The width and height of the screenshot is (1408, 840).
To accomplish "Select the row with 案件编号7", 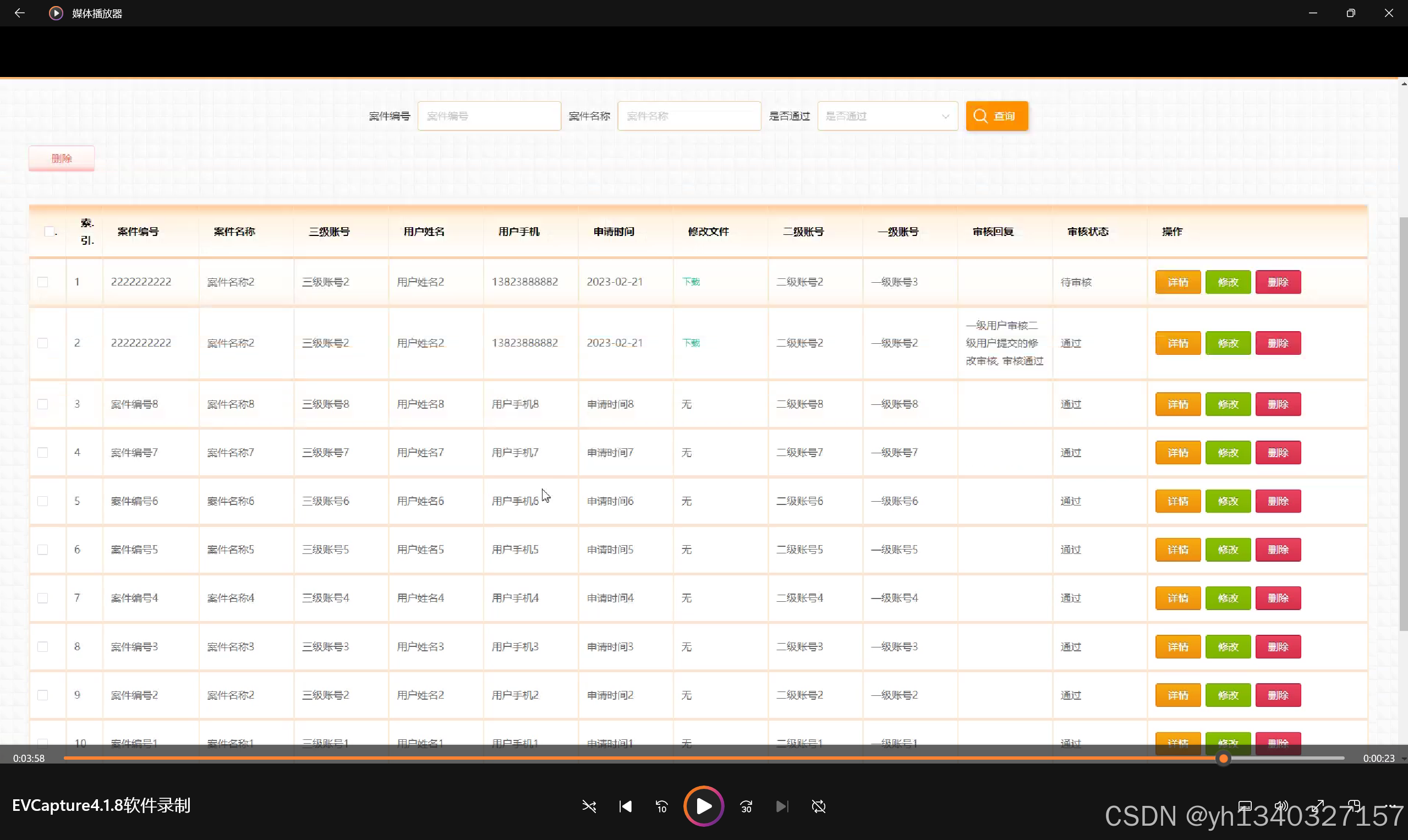I will pos(42,453).
